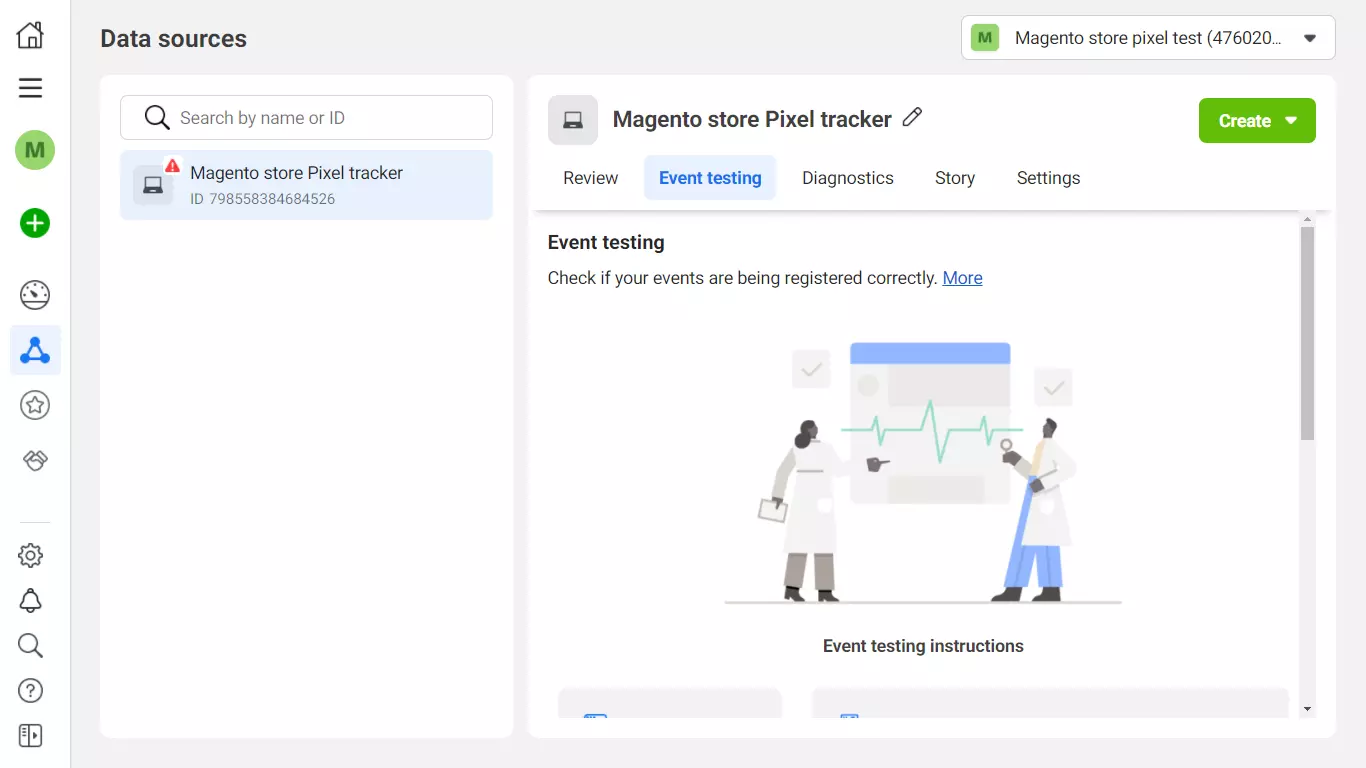1366x768 pixels.
Task: Toggle the sidebar collapse panel icon
Action: point(31,735)
